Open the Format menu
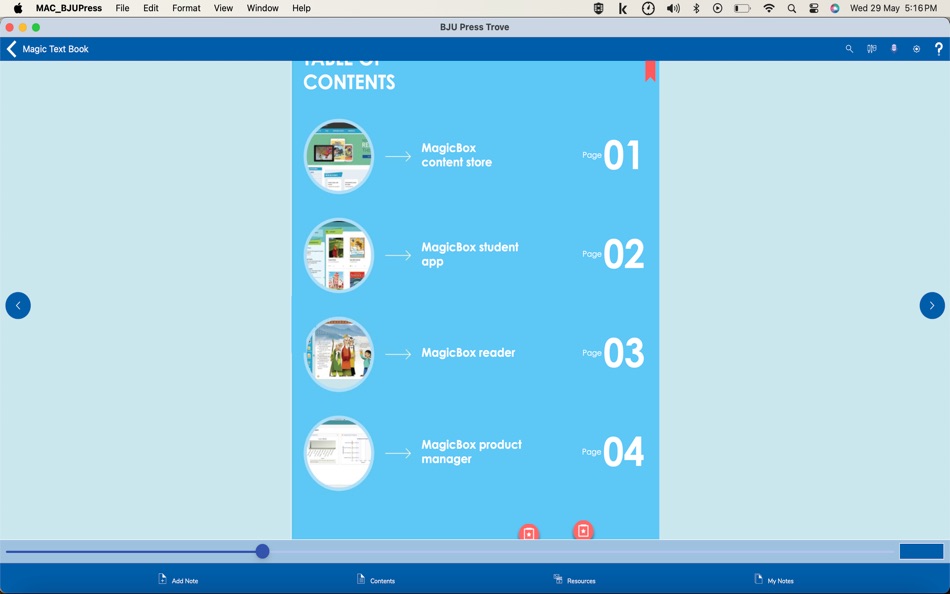Screen dimensions: 950x594 186,8
